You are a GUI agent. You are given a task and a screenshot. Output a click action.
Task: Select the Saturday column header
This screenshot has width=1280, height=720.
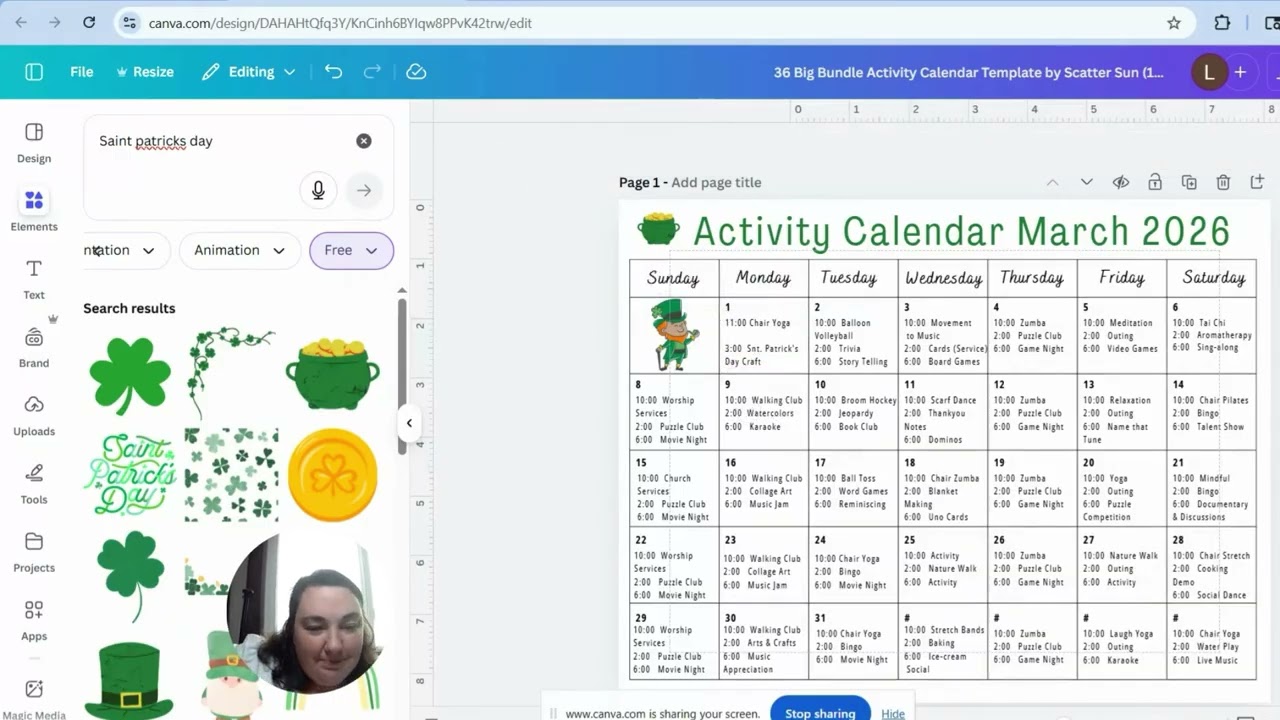1213,278
